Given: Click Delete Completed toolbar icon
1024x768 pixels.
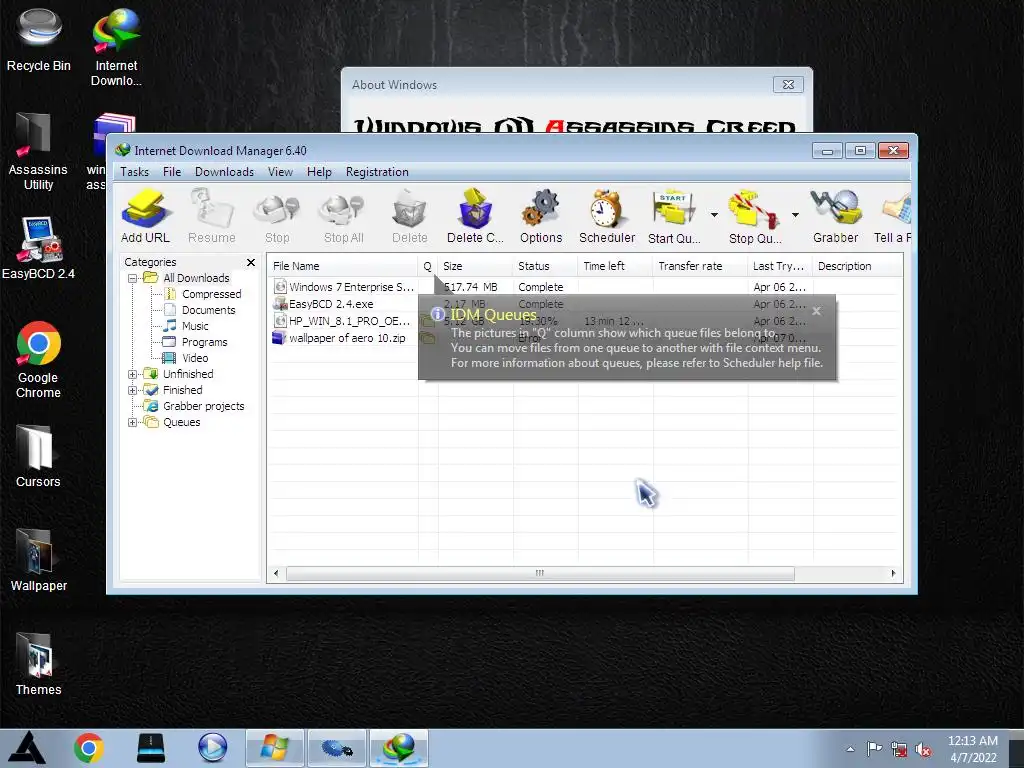Looking at the screenshot, I should pyautogui.click(x=475, y=217).
